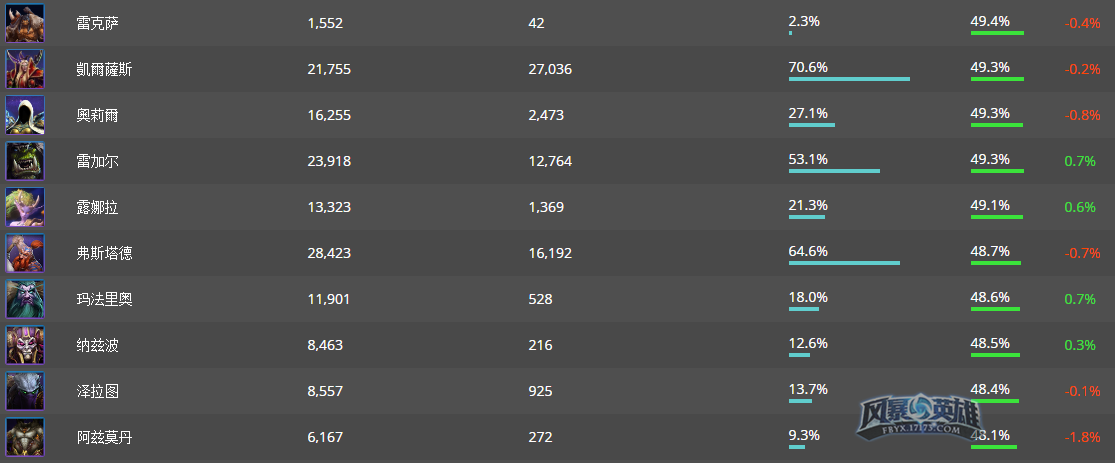
Task: Click the 泽拉图 hero portrait icon
Action: tap(25, 390)
